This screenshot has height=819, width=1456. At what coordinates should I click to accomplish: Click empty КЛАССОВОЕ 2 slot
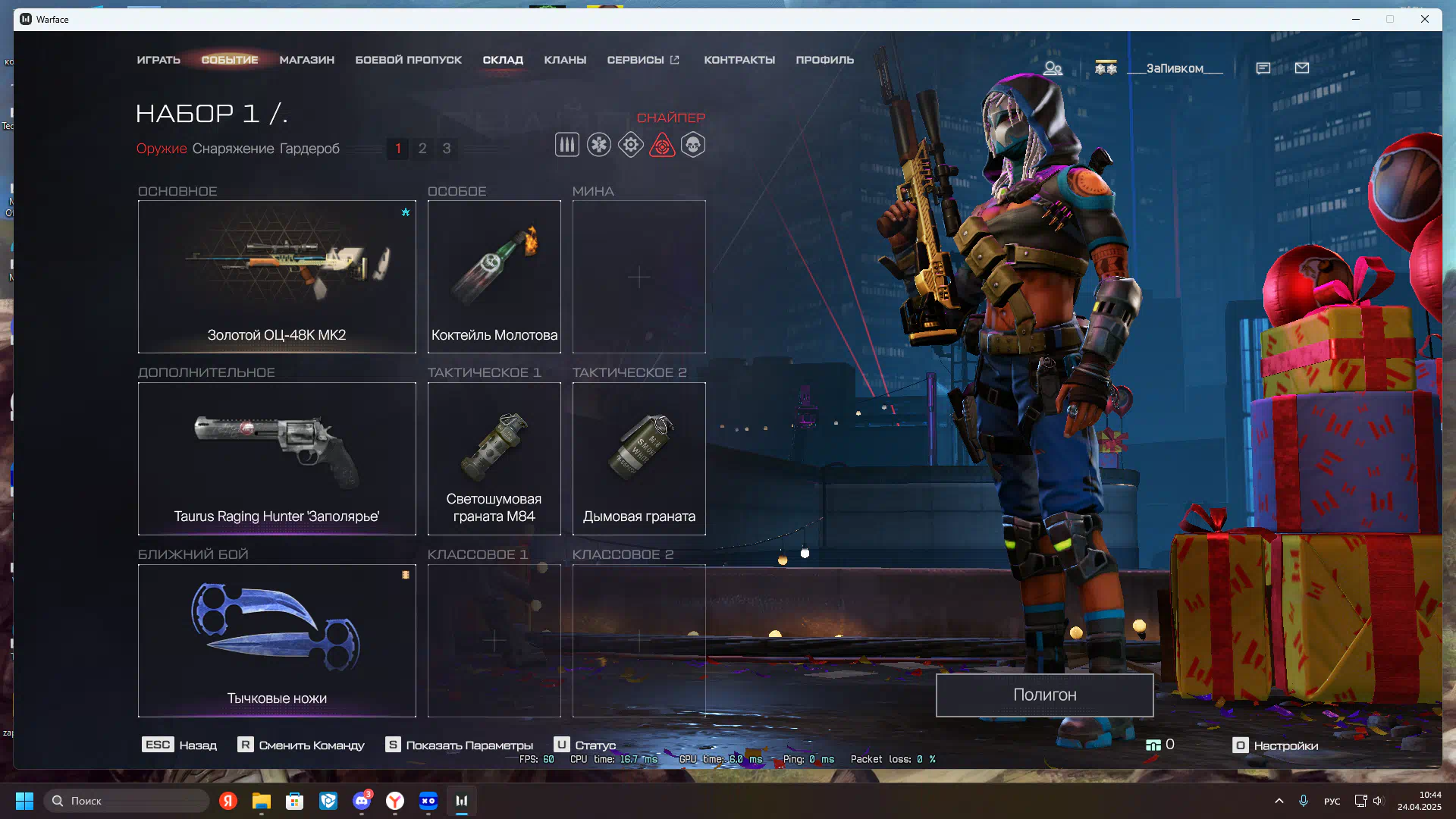coord(639,641)
